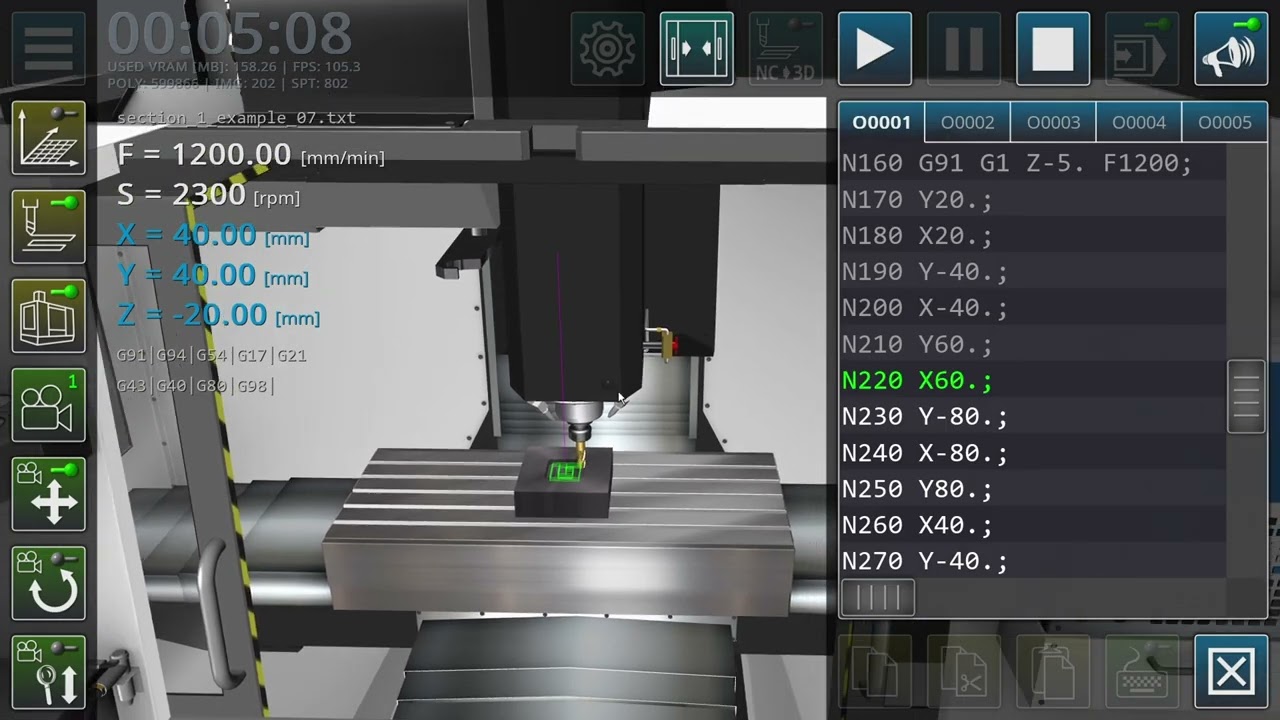Click the vertical scrollbar handle in code panel
Image resolution: width=1280 pixels, height=720 pixels.
point(1247,397)
